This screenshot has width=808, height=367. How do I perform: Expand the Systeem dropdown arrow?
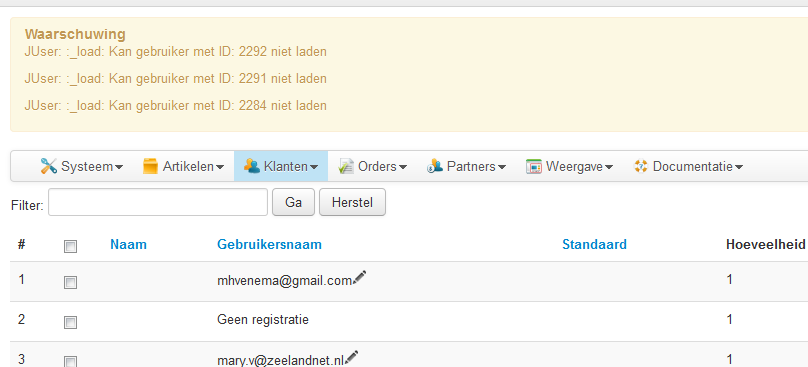tap(119, 167)
